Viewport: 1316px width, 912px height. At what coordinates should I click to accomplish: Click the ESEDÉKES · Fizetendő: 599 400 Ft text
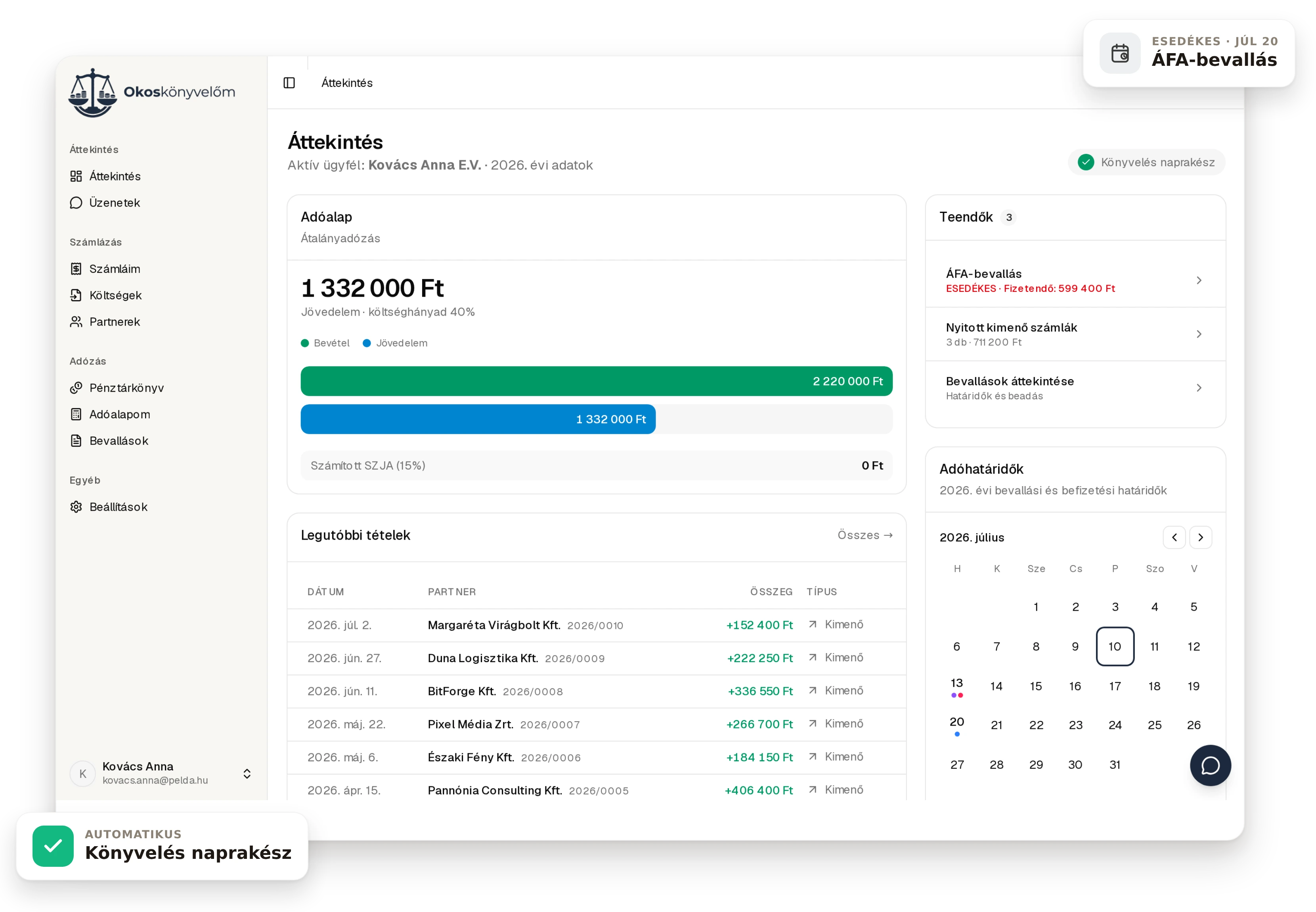(1031, 289)
